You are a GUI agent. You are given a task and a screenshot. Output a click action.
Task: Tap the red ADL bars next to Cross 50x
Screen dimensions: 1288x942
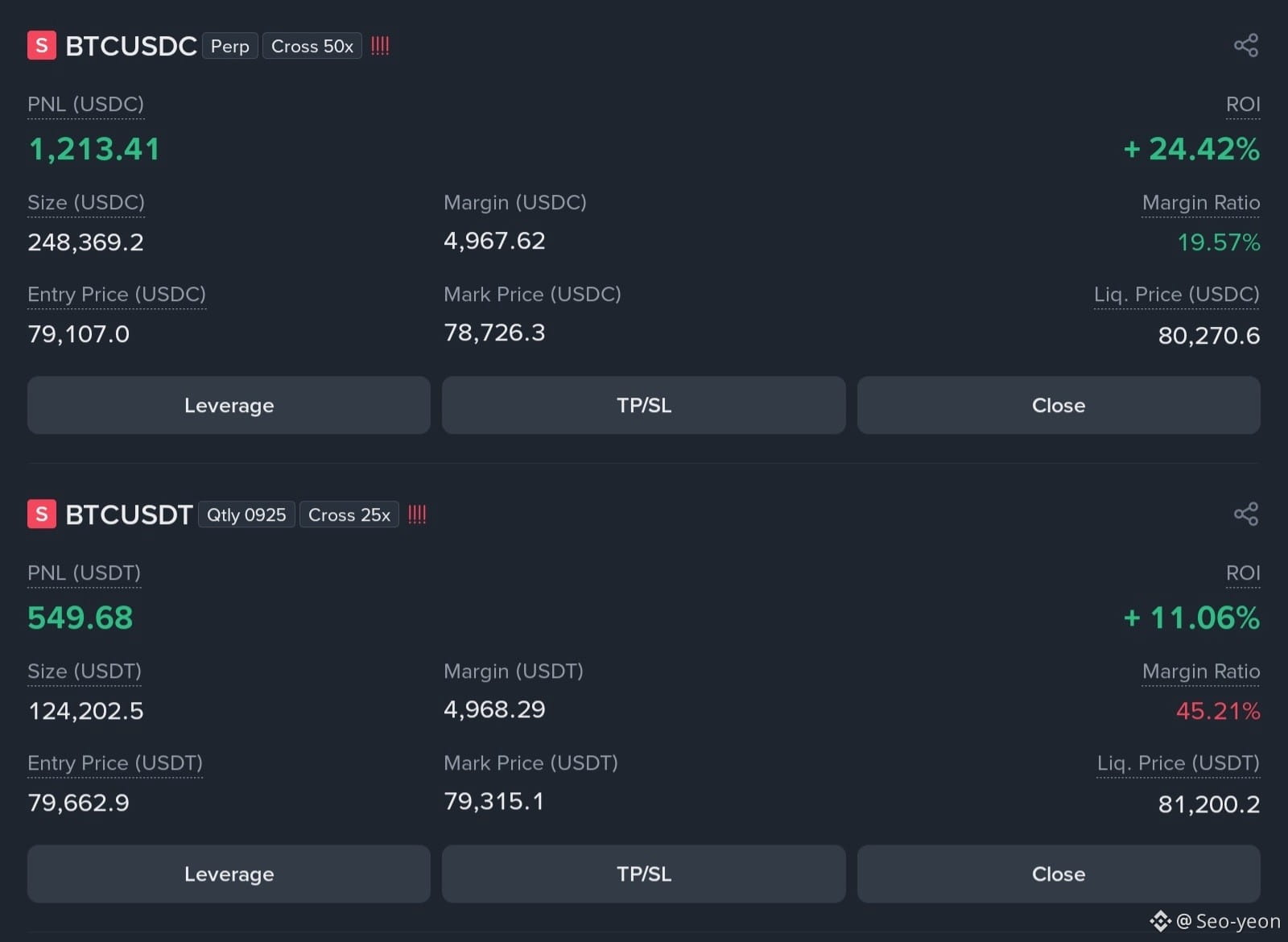tap(380, 46)
